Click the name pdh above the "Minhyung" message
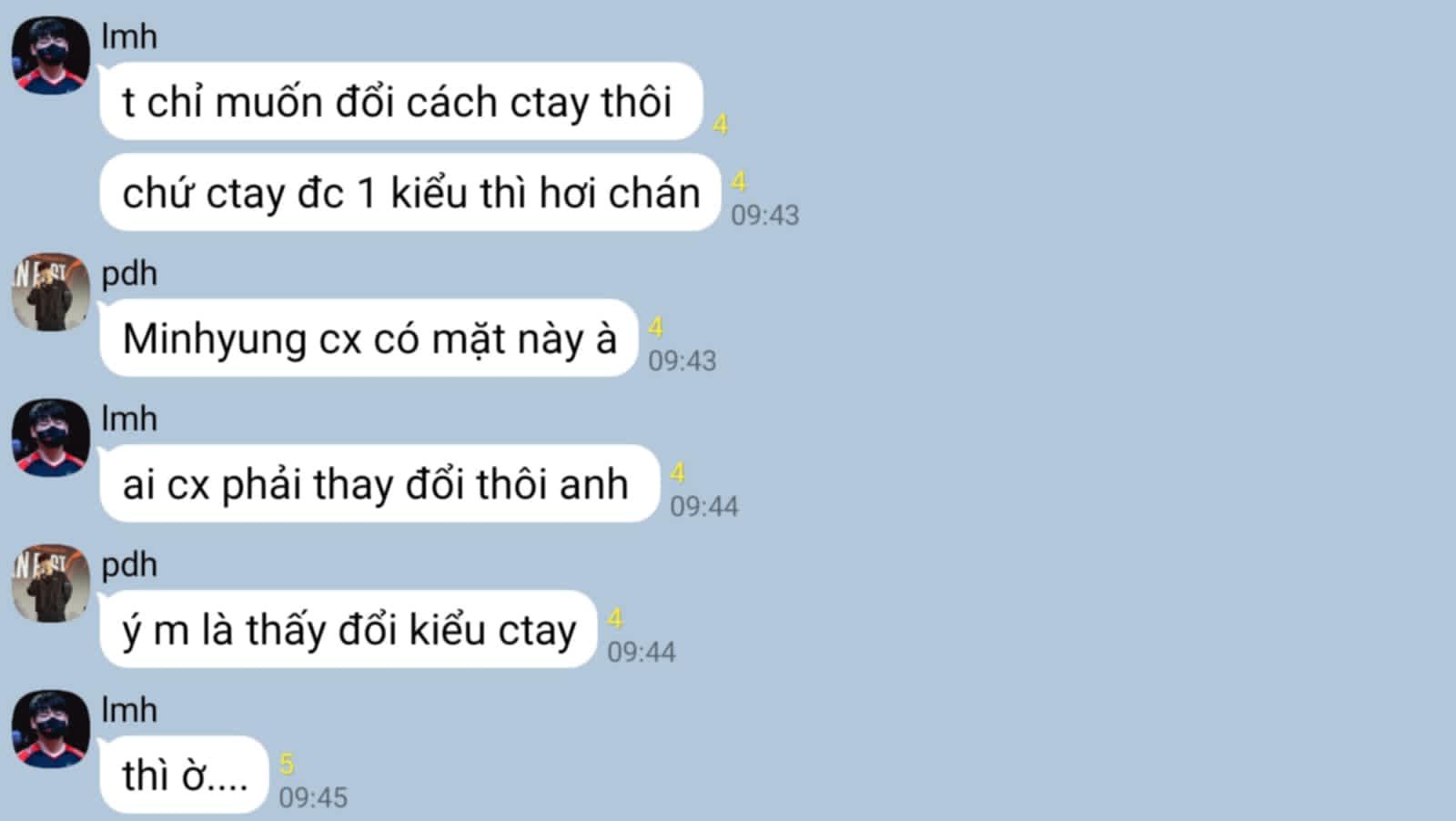The image size is (1456, 821). (x=129, y=274)
